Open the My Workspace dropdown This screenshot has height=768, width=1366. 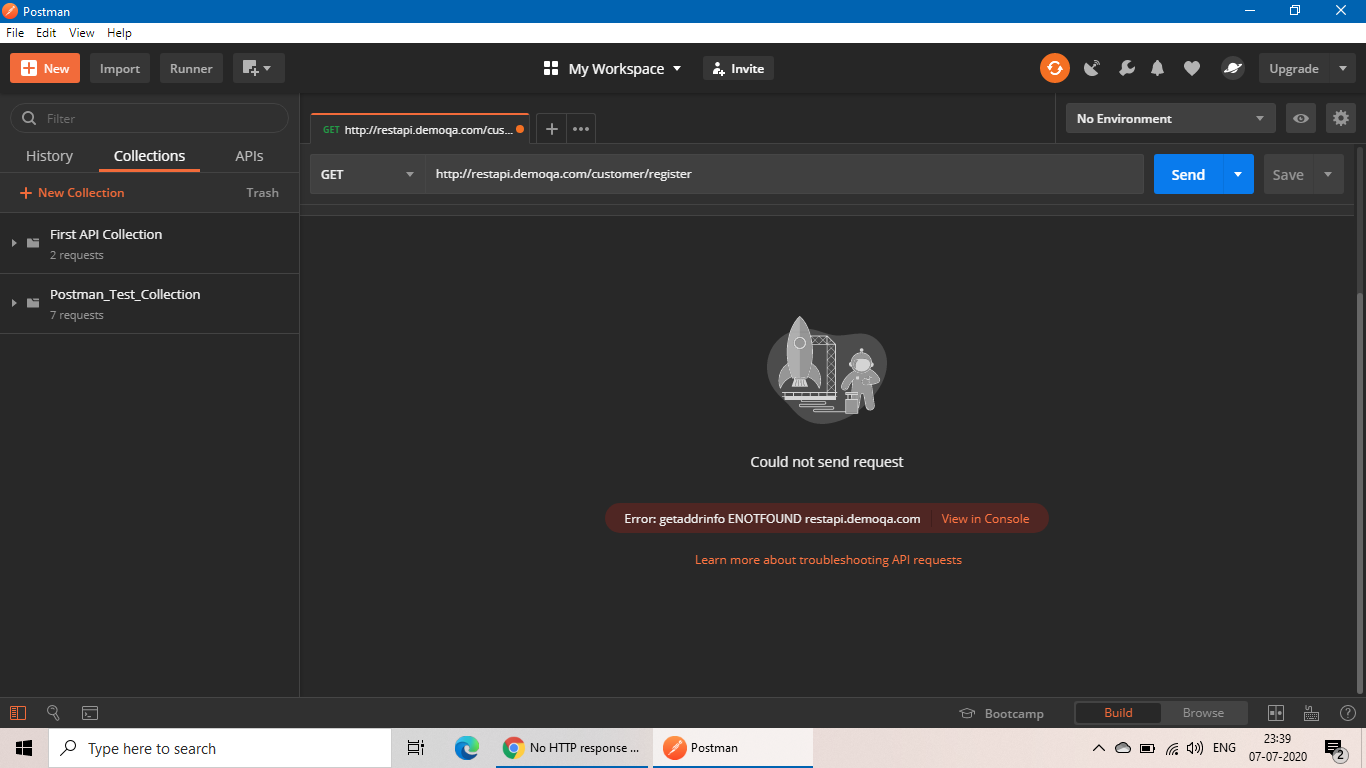click(x=611, y=68)
